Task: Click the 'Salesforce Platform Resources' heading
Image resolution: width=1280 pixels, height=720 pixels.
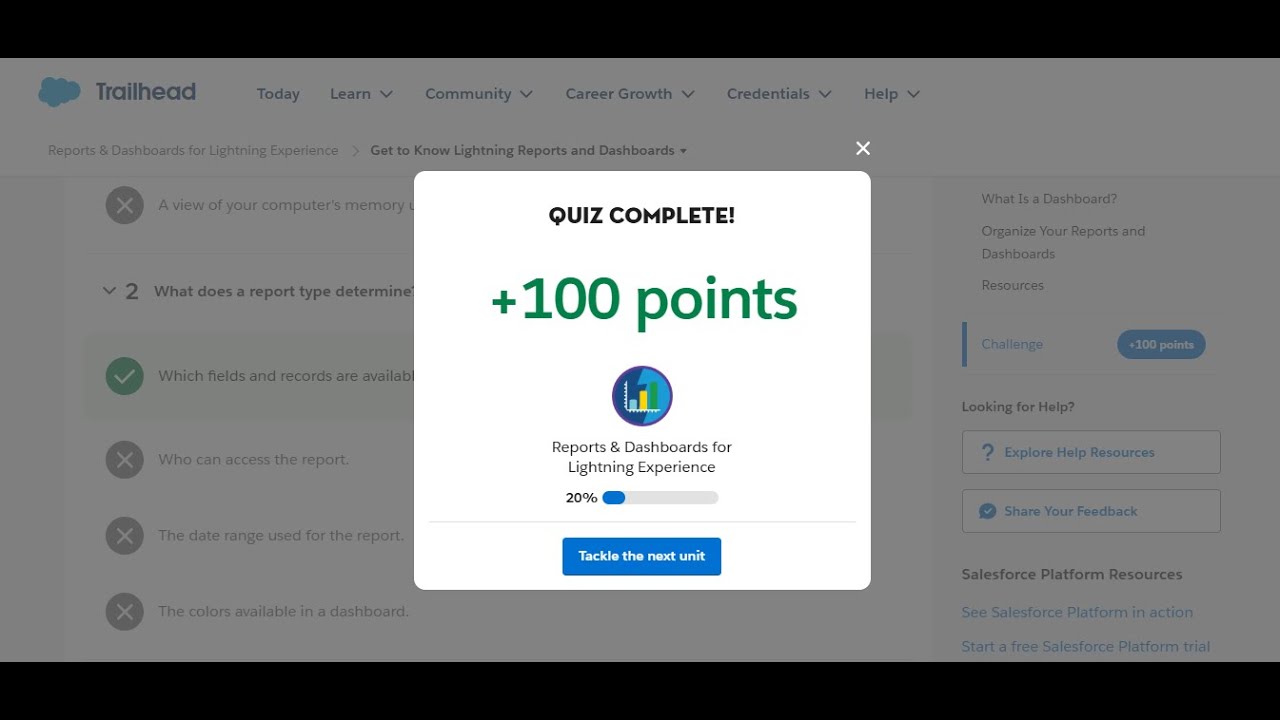Action: pyautogui.click(x=1072, y=574)
